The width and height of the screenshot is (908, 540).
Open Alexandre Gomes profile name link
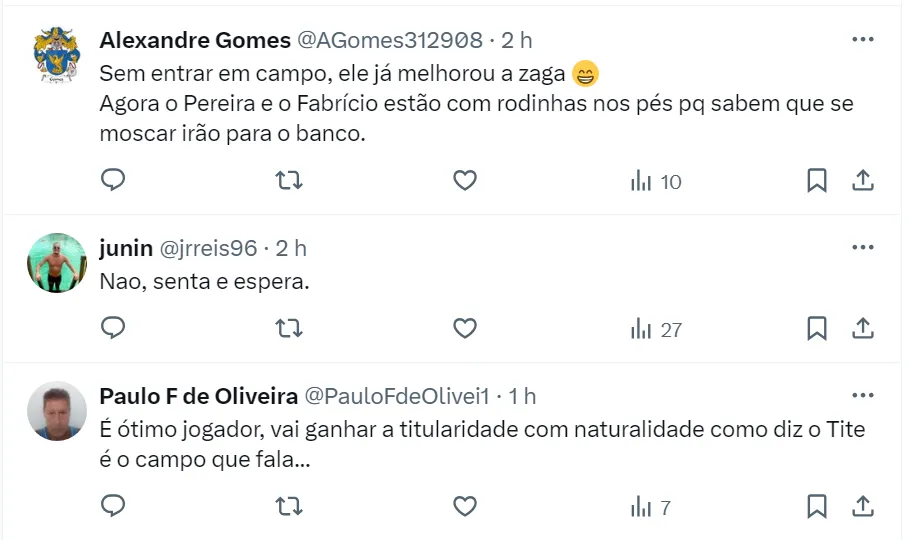click(x=193, y=40)
